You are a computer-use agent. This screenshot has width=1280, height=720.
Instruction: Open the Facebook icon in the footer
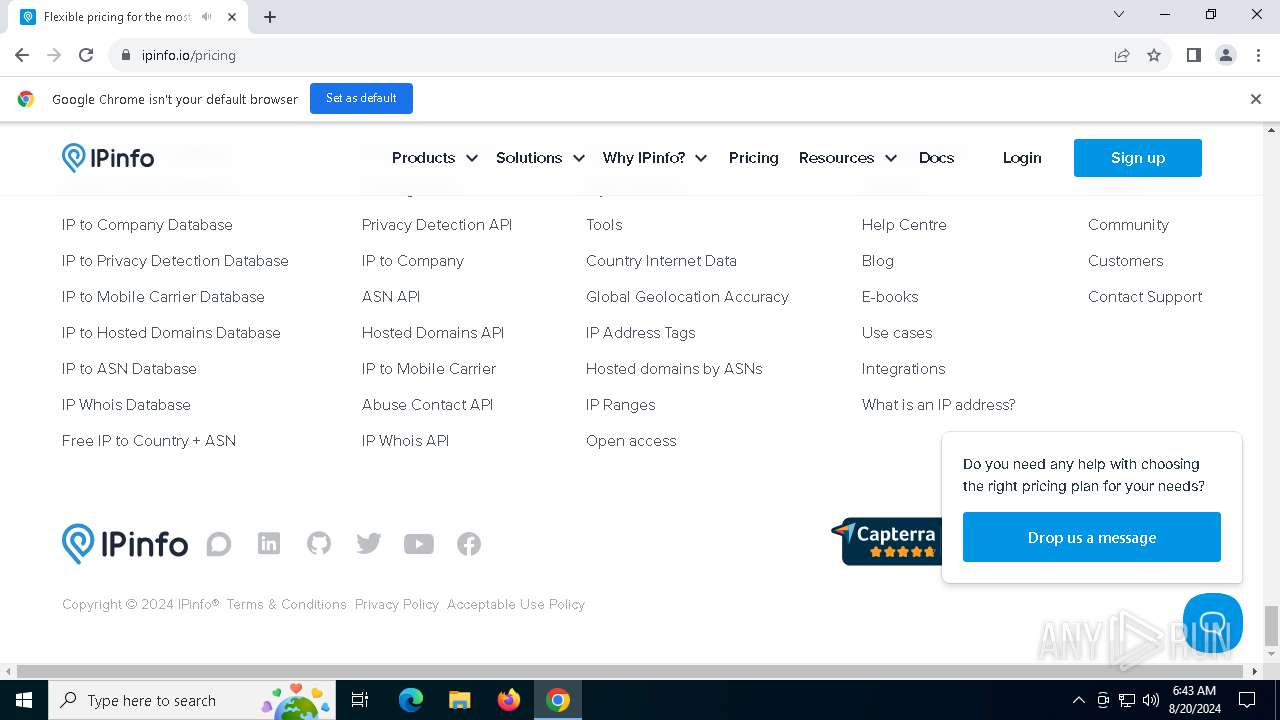point(469,544)
